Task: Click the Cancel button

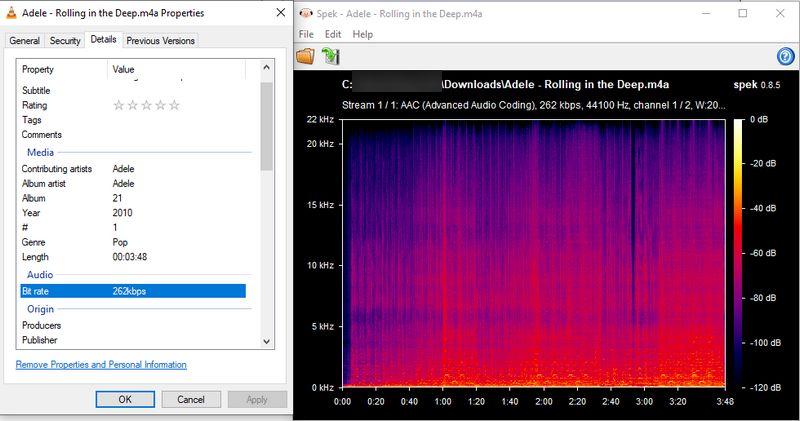Action: (191, 400)
